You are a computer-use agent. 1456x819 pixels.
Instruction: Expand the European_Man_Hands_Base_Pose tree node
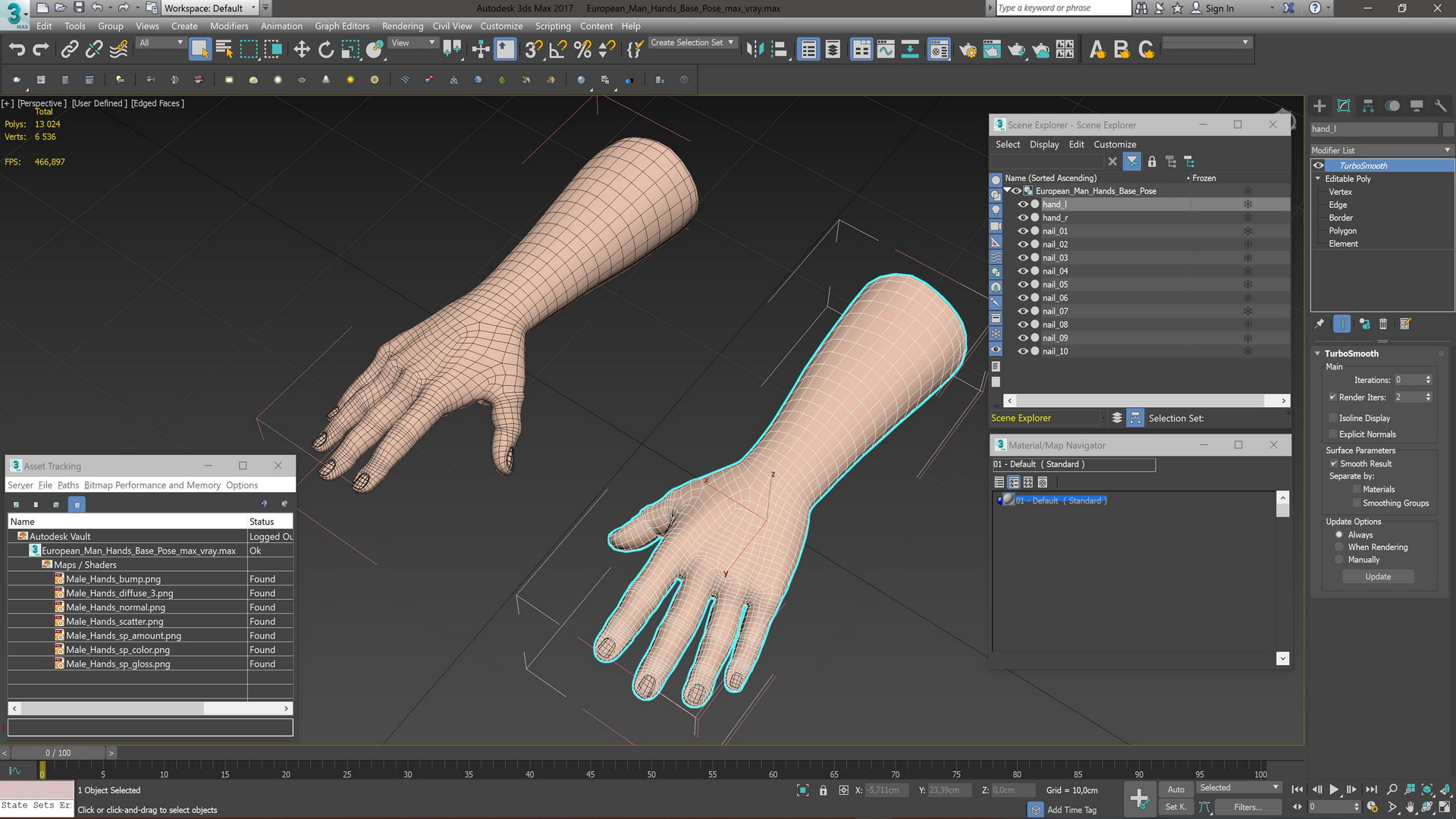[x=1009, y=190]
